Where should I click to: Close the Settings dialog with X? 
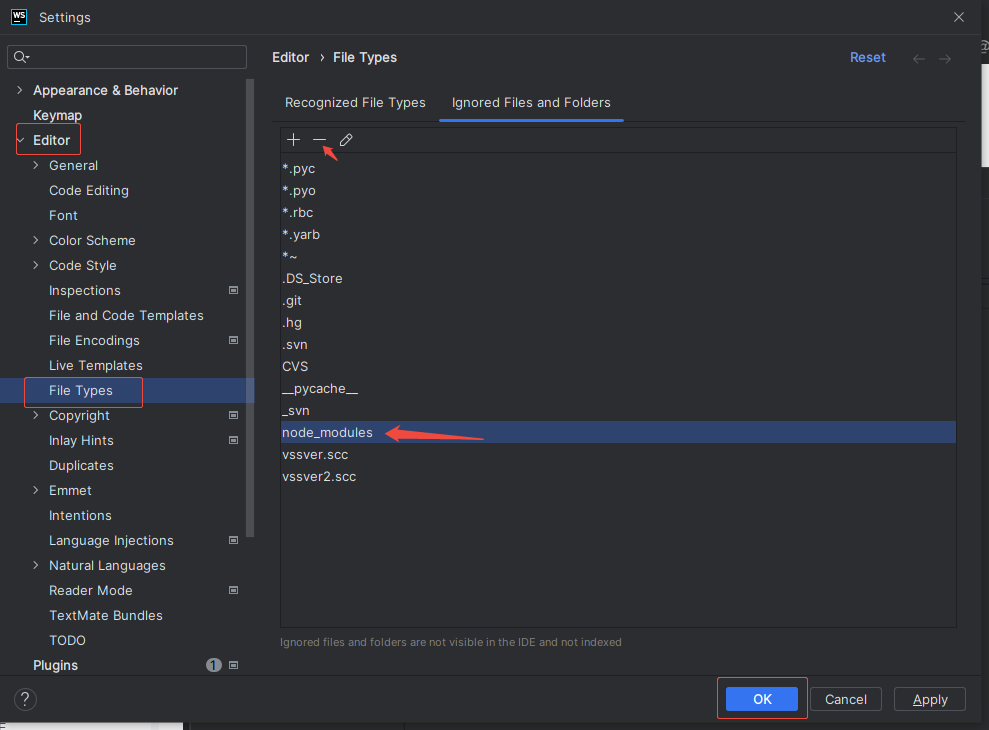coord(959,17)
